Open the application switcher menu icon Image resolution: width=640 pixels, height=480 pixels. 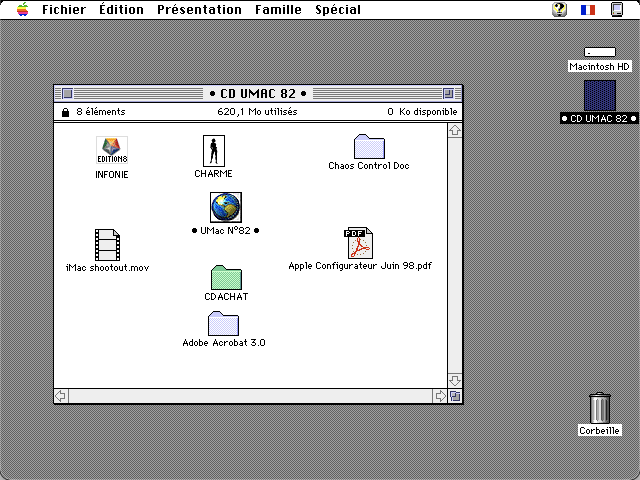pyautogui.click(x=617, y=9)
